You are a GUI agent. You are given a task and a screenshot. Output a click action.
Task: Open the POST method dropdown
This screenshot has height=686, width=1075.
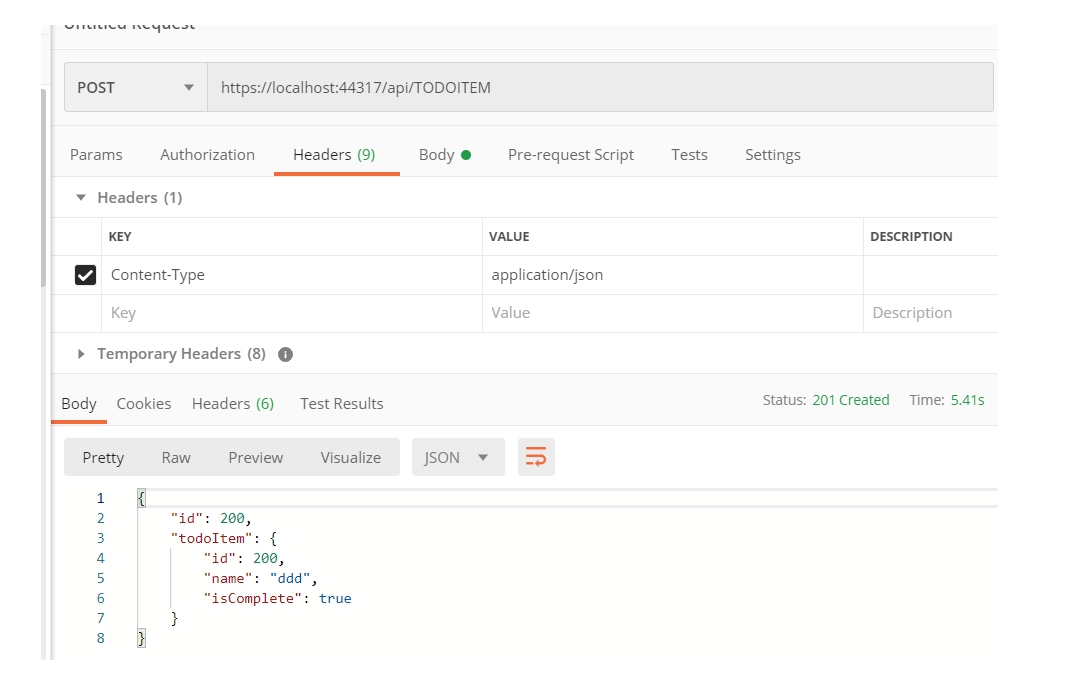click(136, 87)
